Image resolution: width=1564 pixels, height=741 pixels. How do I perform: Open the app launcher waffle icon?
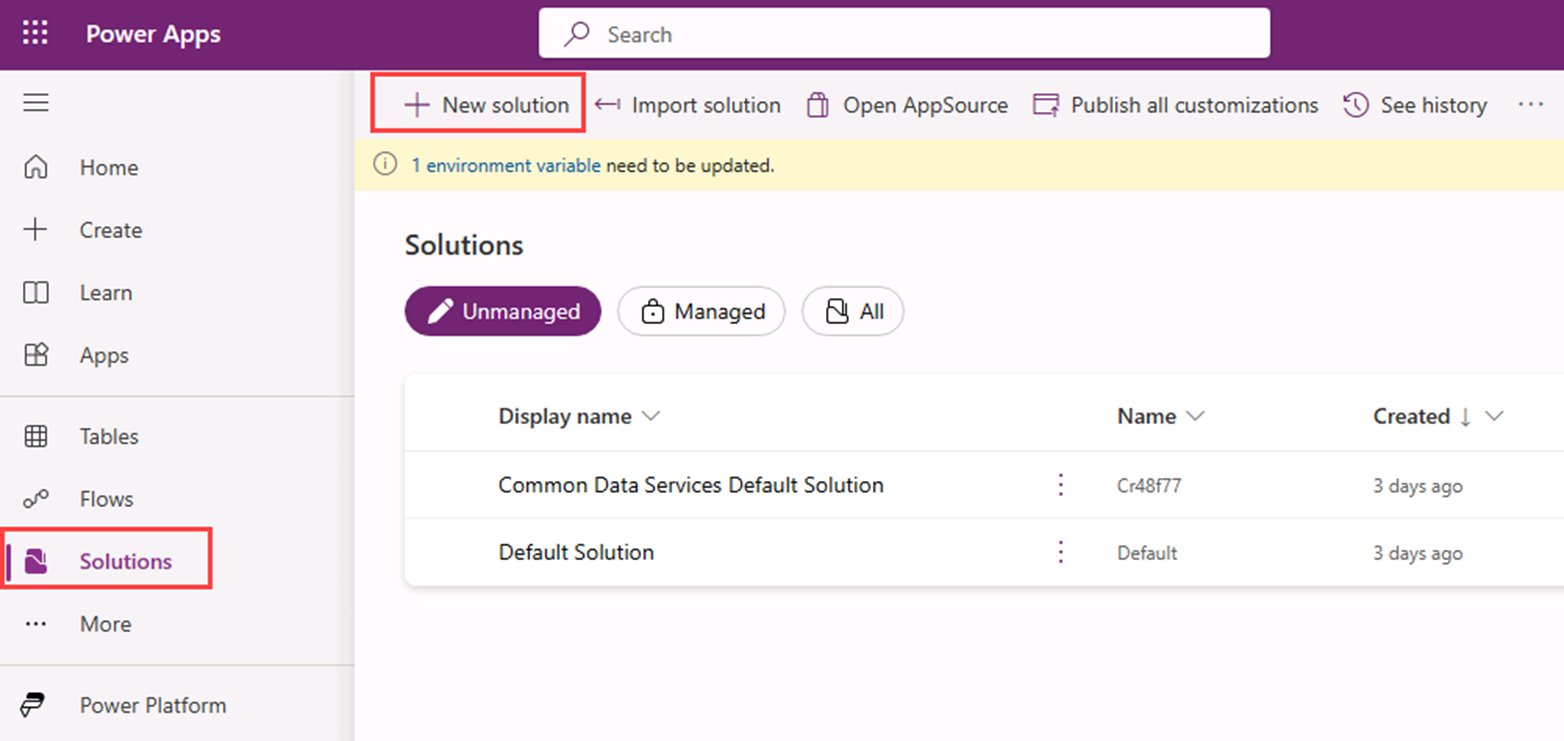[x=35, y=34]
